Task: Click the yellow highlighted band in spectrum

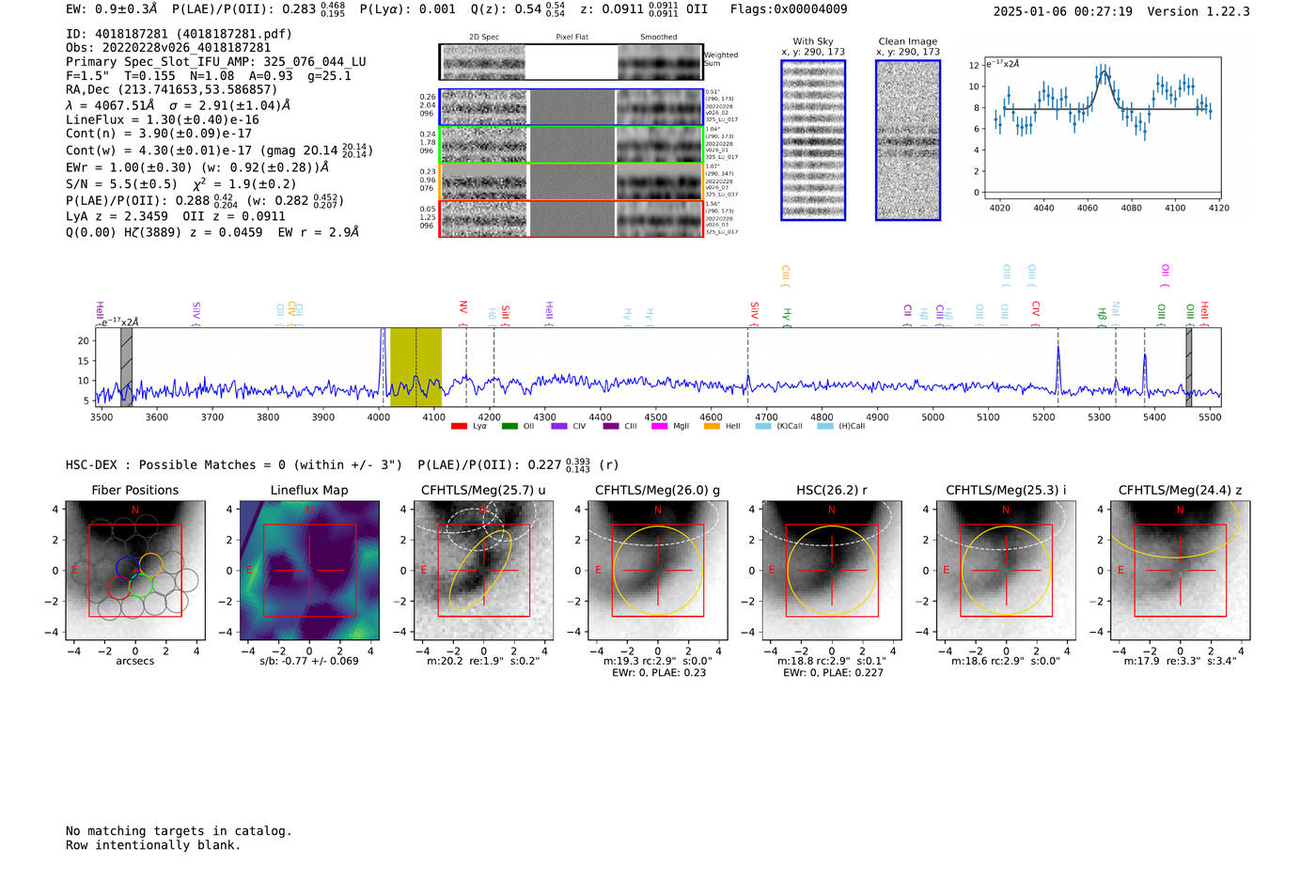Action: tap(415, 367)
